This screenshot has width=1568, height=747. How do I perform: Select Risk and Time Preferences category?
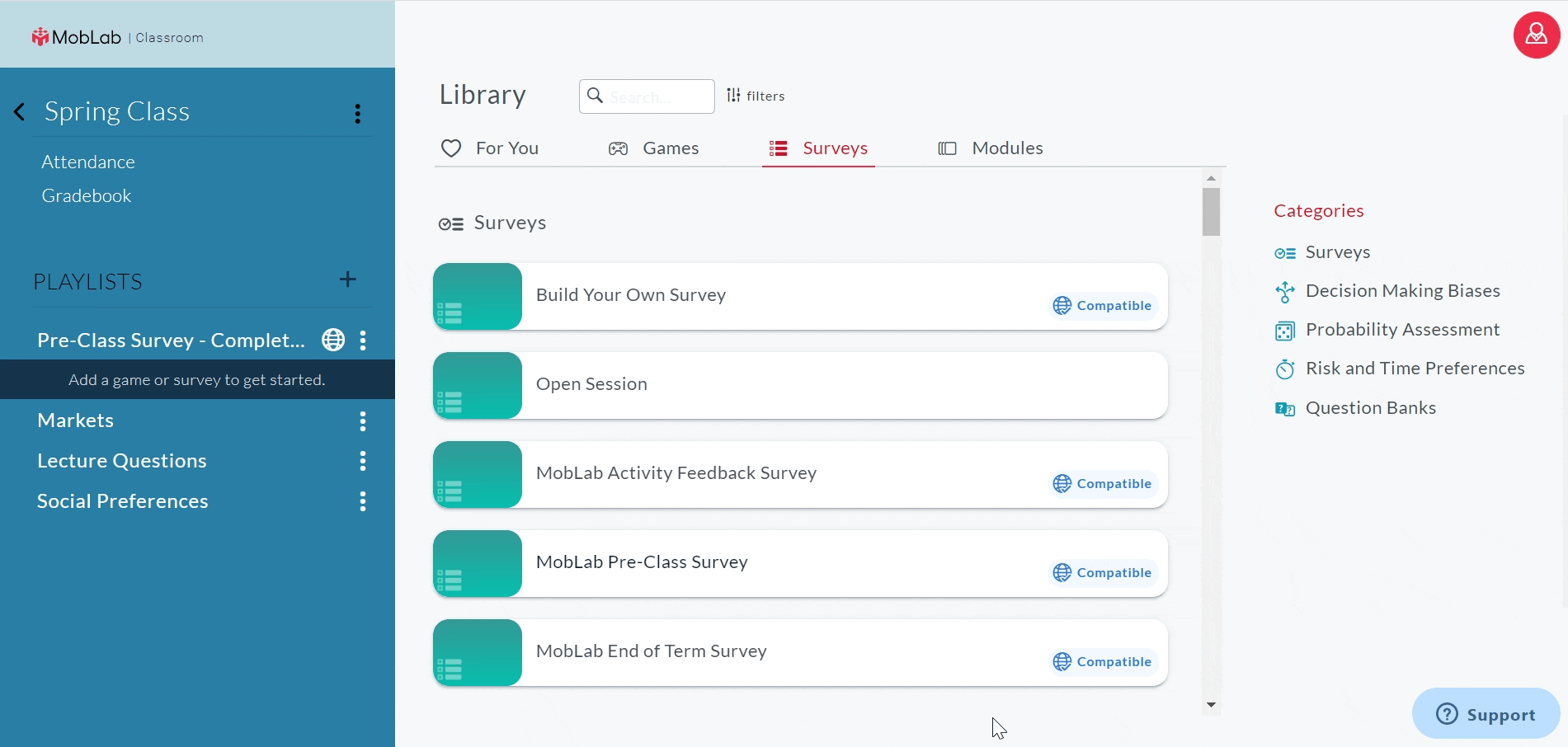coord(1400,369)
